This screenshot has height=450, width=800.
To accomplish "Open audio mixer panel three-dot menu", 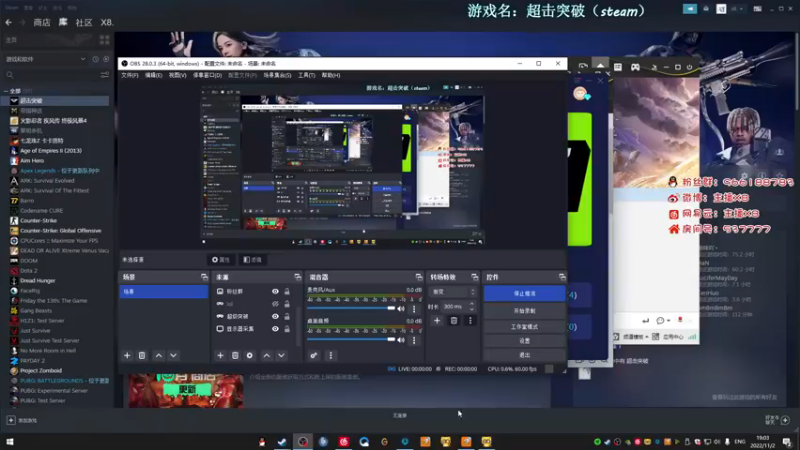I will (331, 355).
